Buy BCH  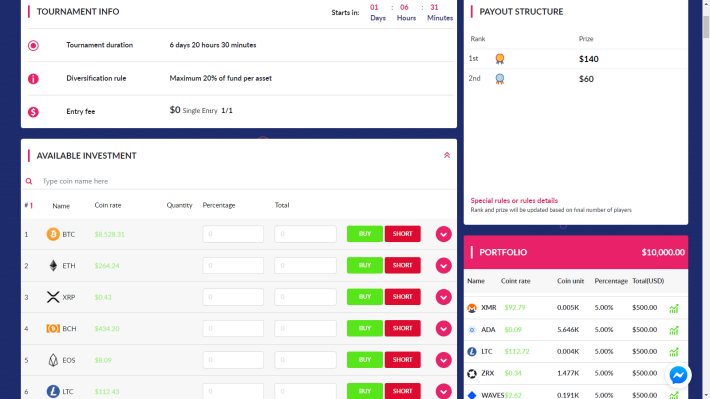365,328
